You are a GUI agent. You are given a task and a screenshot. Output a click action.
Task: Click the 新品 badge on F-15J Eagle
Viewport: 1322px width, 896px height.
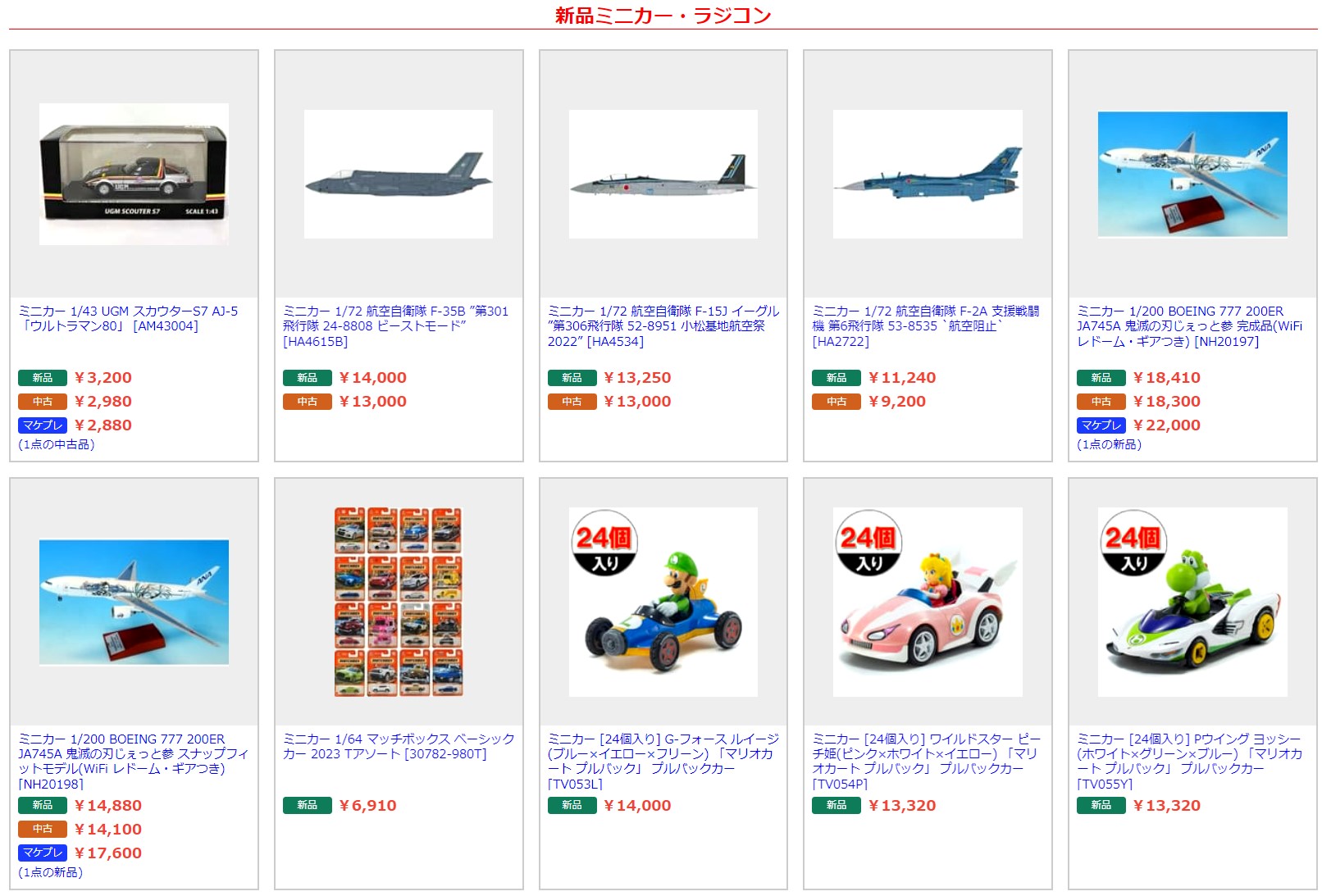(572, 378)
